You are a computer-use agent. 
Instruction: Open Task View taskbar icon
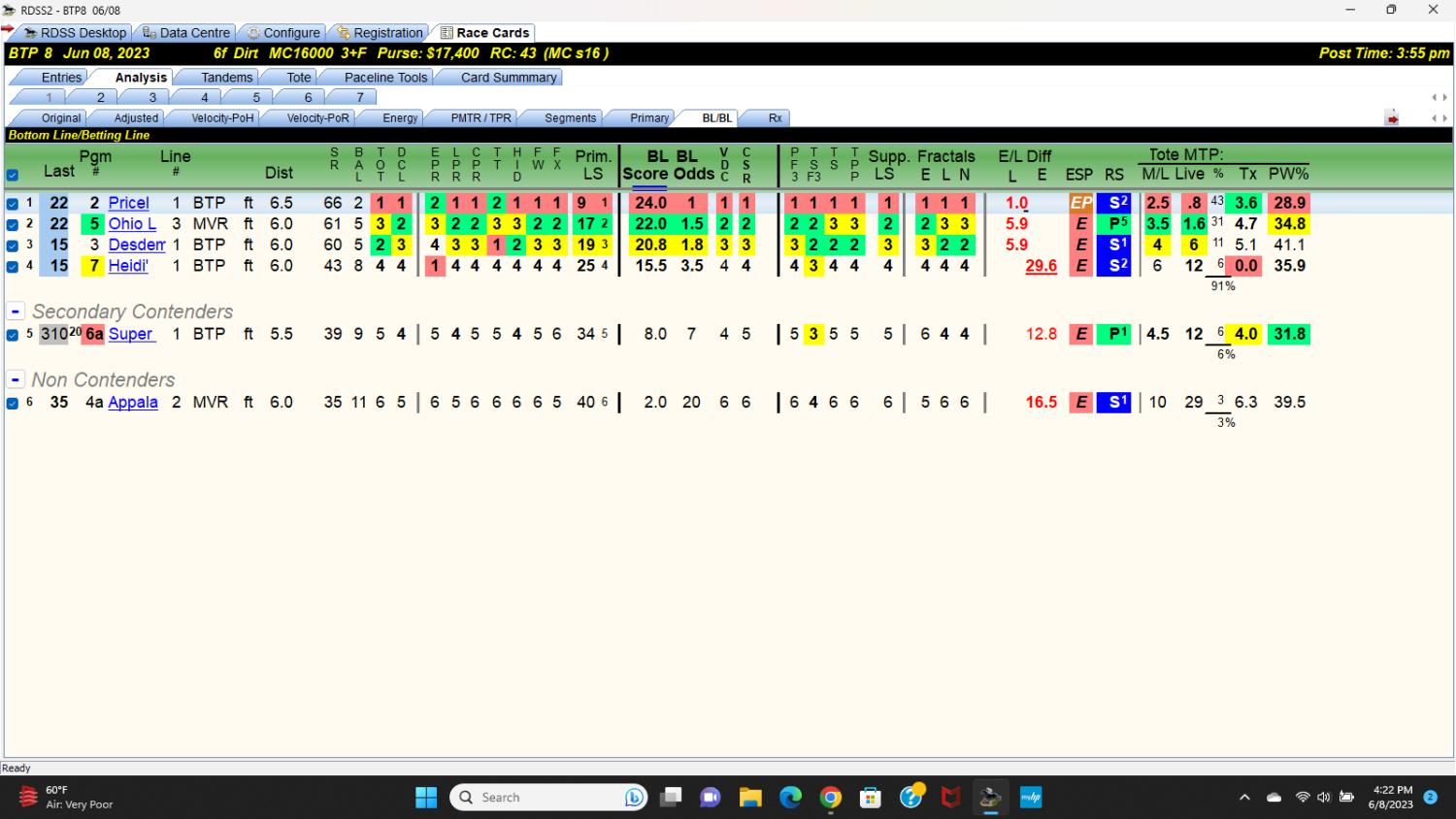[671, 798]
